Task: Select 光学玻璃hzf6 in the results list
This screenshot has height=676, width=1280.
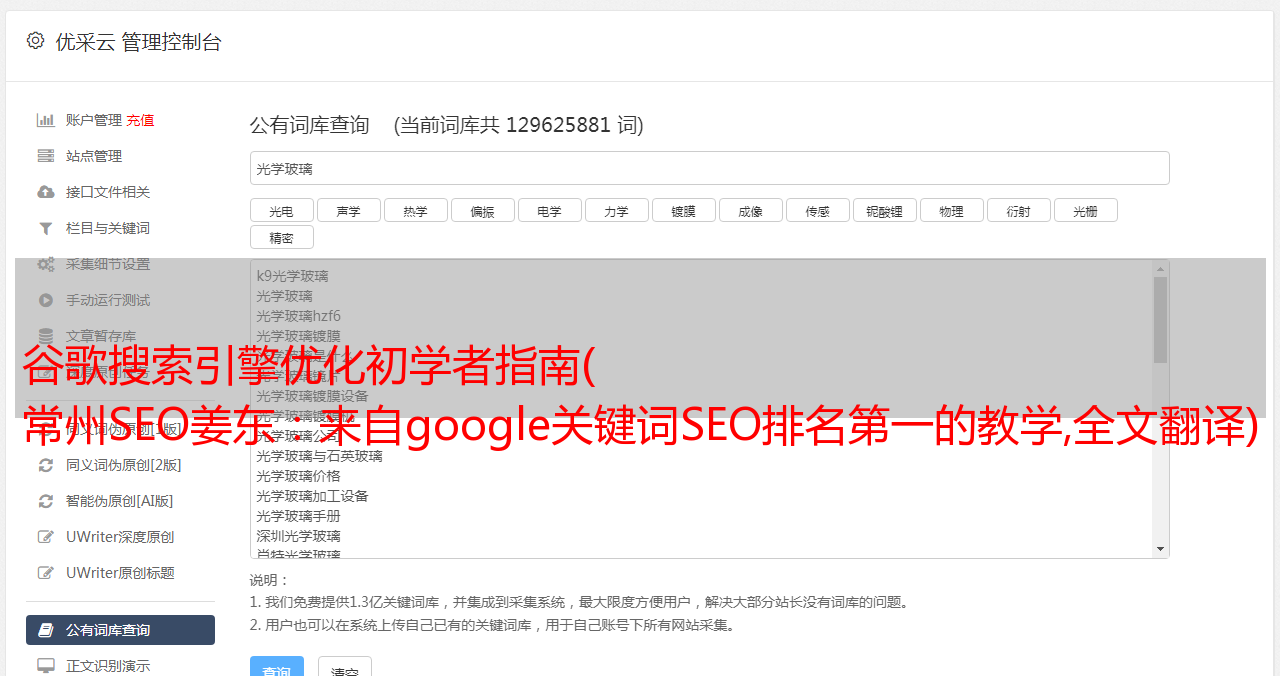Action: 298,316
